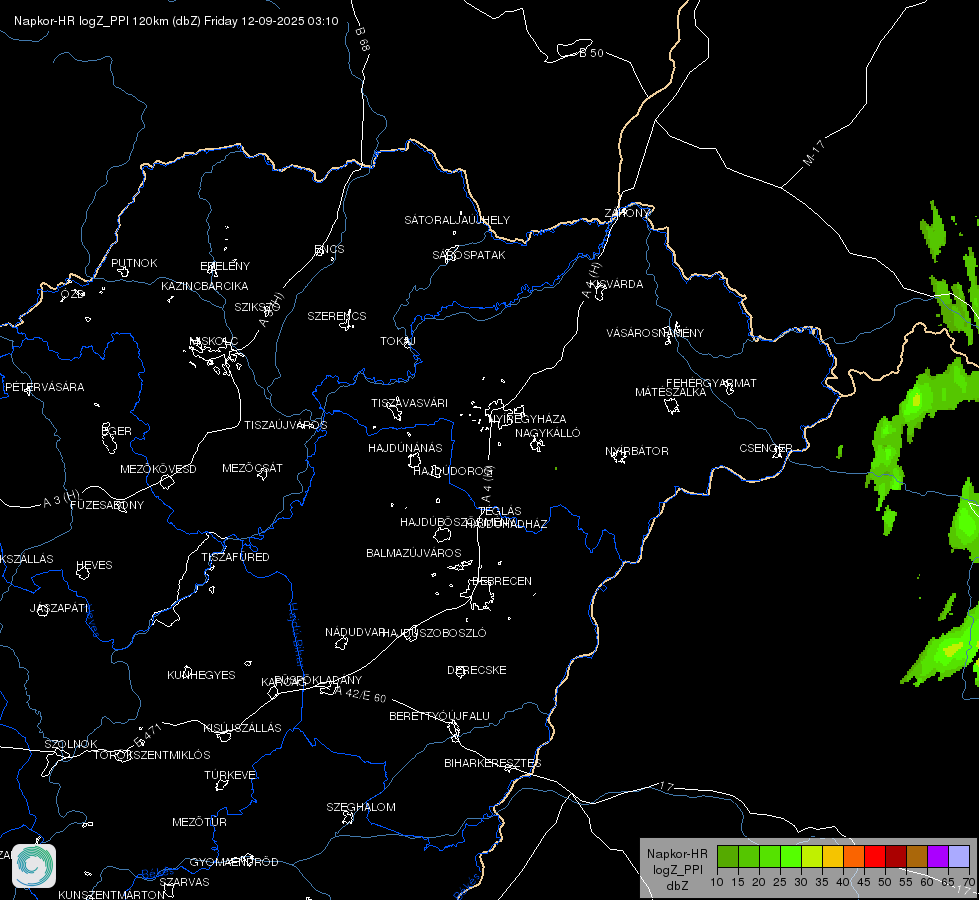Click the MATESZALKA label
Screen dimensions: 979x900
tap(671, 392)
